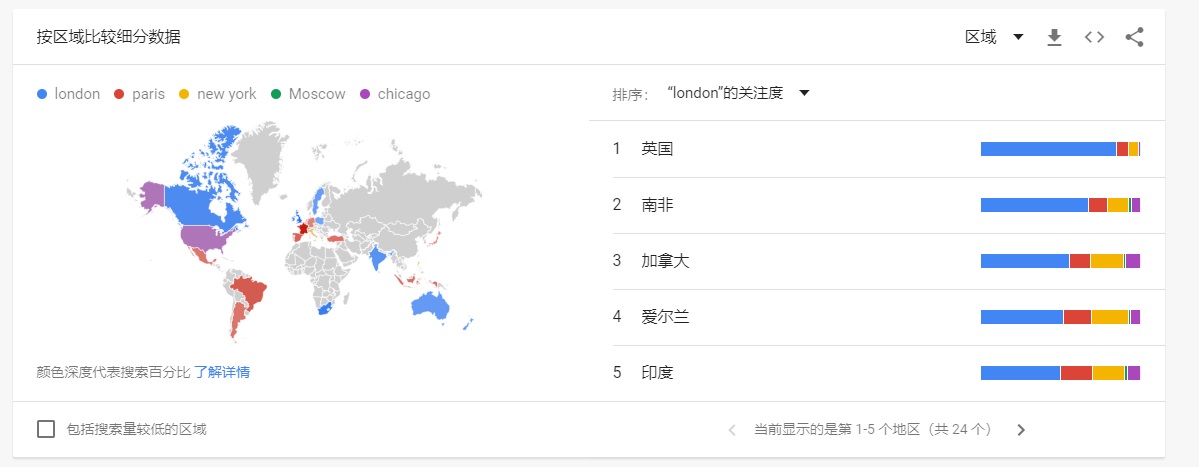Go to previous page of regions
Screen dimensions: 1199x467
[x=732, y=430]
